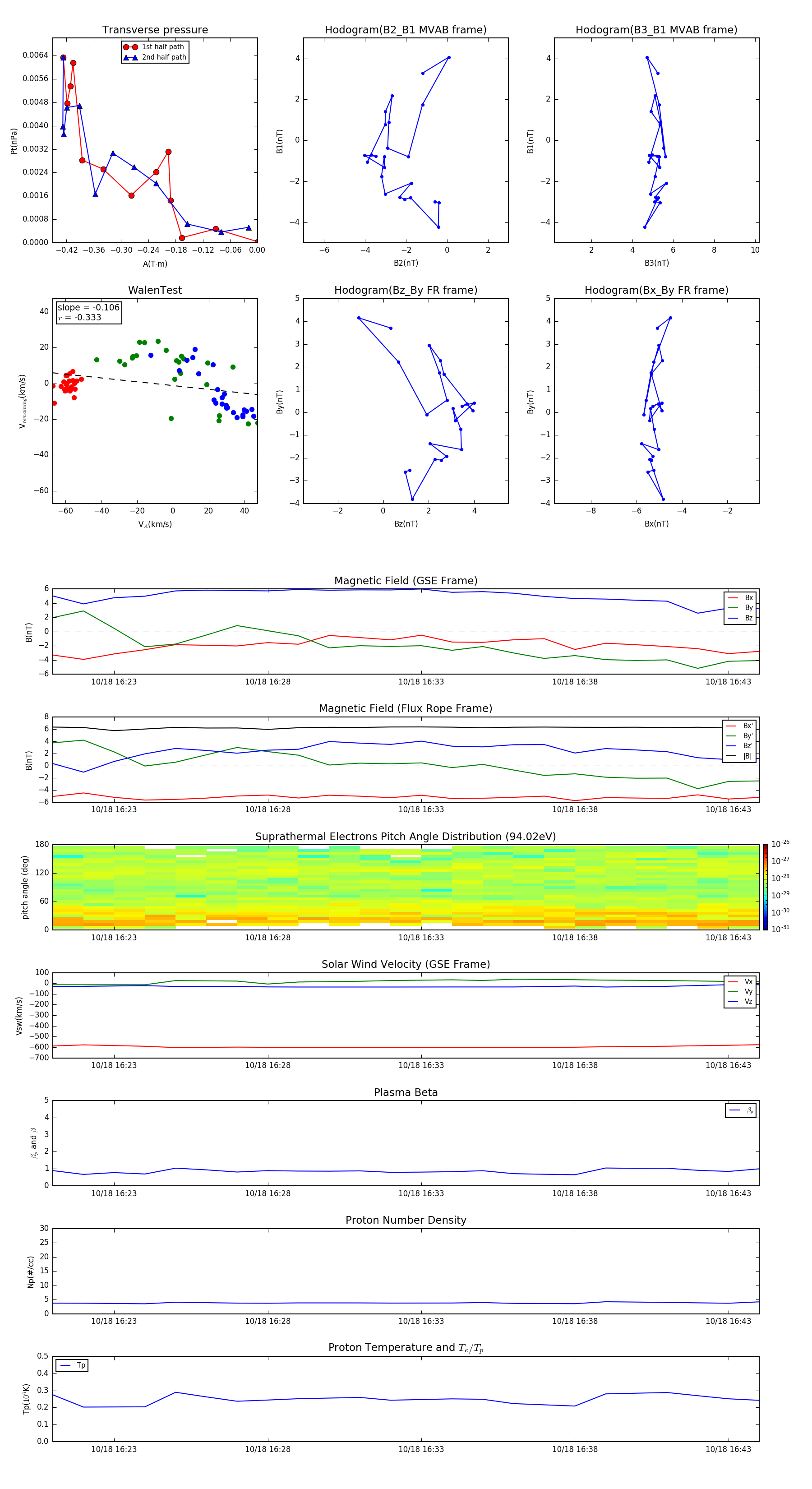Click the 'Plasma Beta' title
The height and width of the screenshot is (1489, 812).
coord(406,1093)
